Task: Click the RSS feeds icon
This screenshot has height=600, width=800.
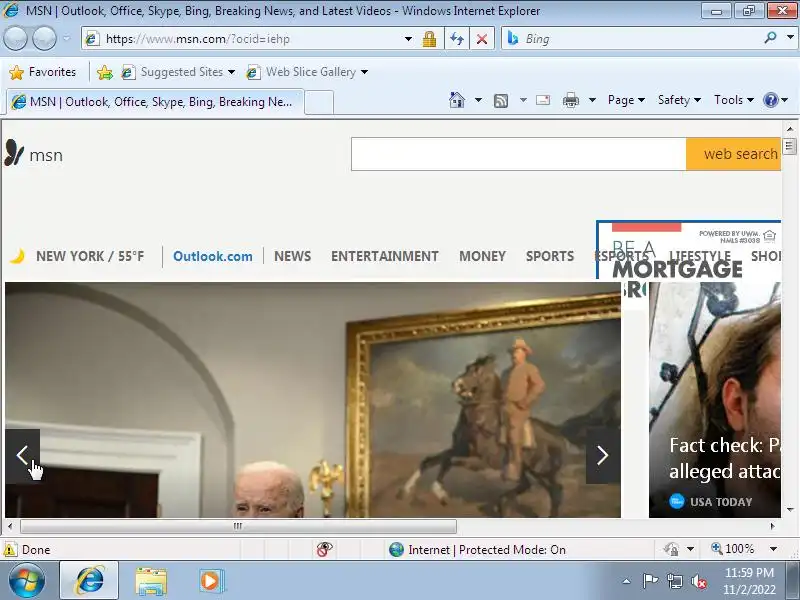Action: pos(501,101)
